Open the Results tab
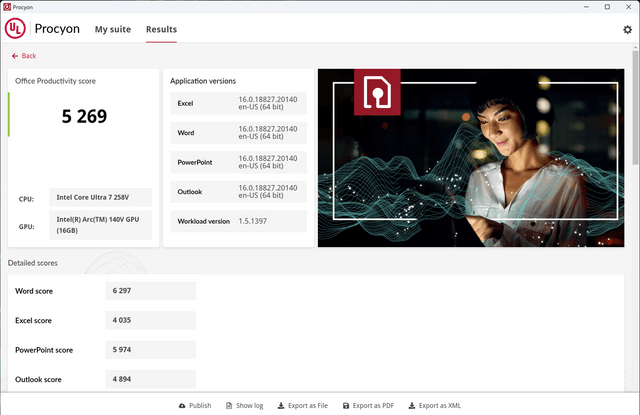Screen dimensions: 640x415 click(162, 29)
